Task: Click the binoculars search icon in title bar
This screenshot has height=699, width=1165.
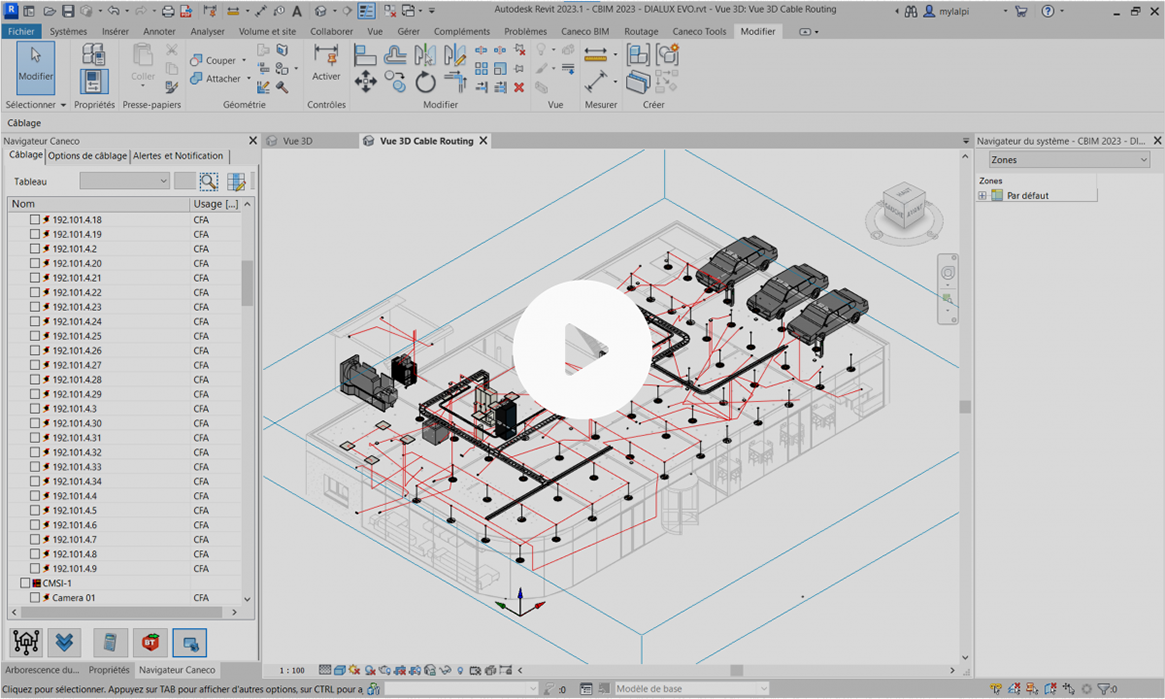Action: tap(911, 11)
